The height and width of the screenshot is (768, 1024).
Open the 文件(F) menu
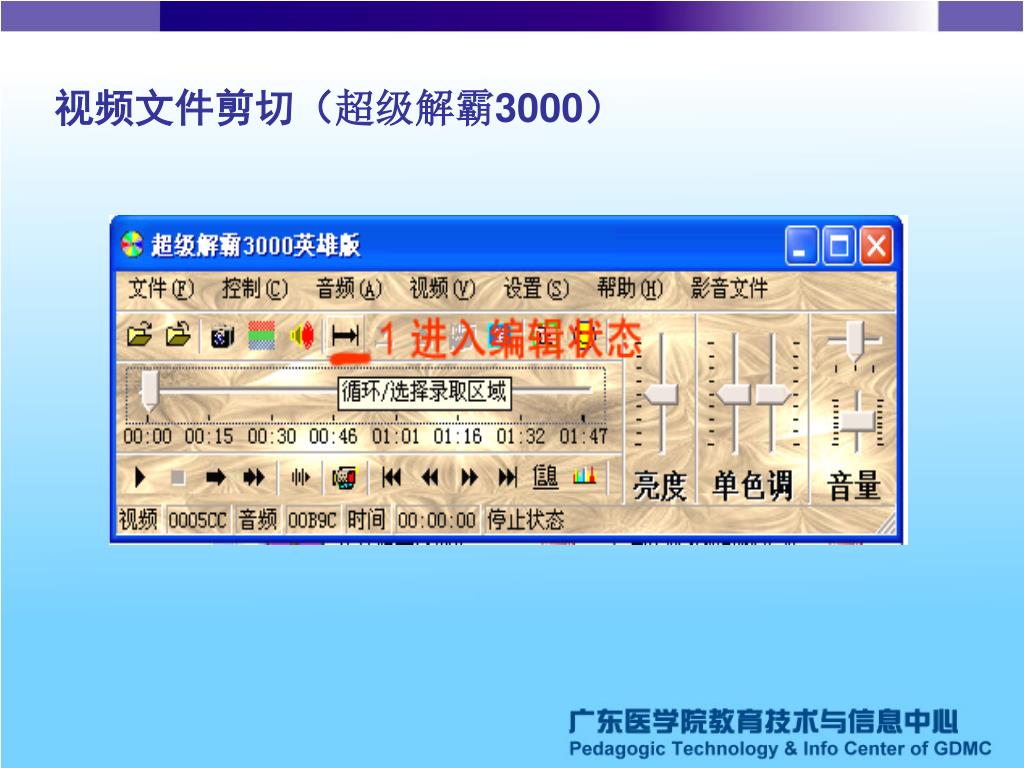[x=161, y=288]
